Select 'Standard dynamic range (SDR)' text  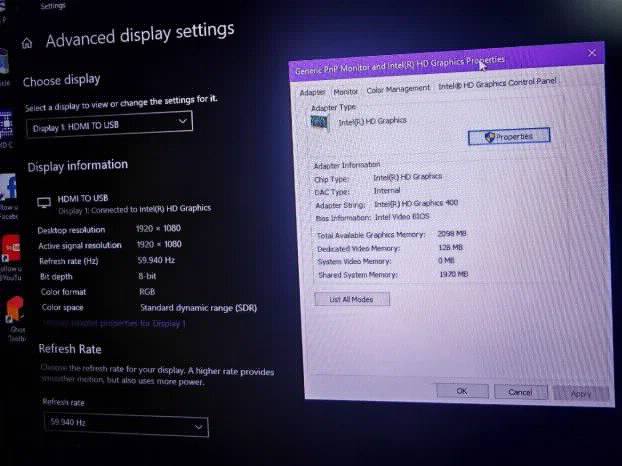199,308
